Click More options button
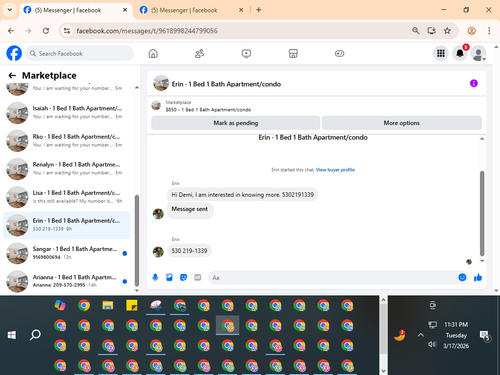The width and height of the screenshot is (500, 375). 402,123
